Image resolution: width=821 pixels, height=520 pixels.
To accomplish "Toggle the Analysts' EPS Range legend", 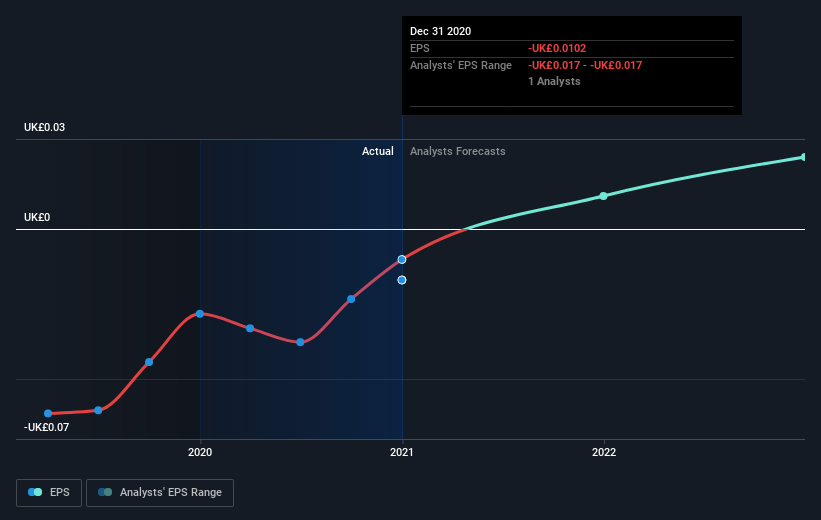I will tap(160, 492).
